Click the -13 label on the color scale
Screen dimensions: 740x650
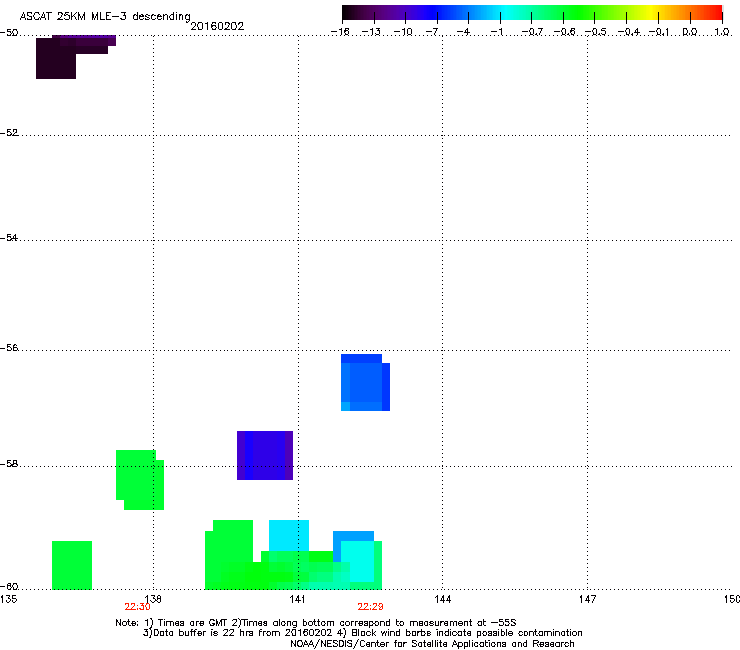coord(371,32)
